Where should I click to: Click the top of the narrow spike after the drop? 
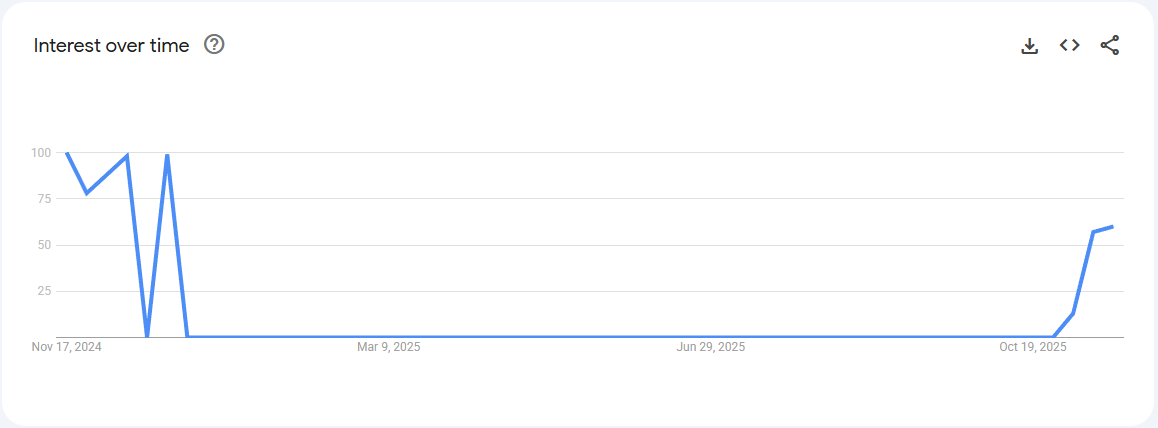click(167, 156)
